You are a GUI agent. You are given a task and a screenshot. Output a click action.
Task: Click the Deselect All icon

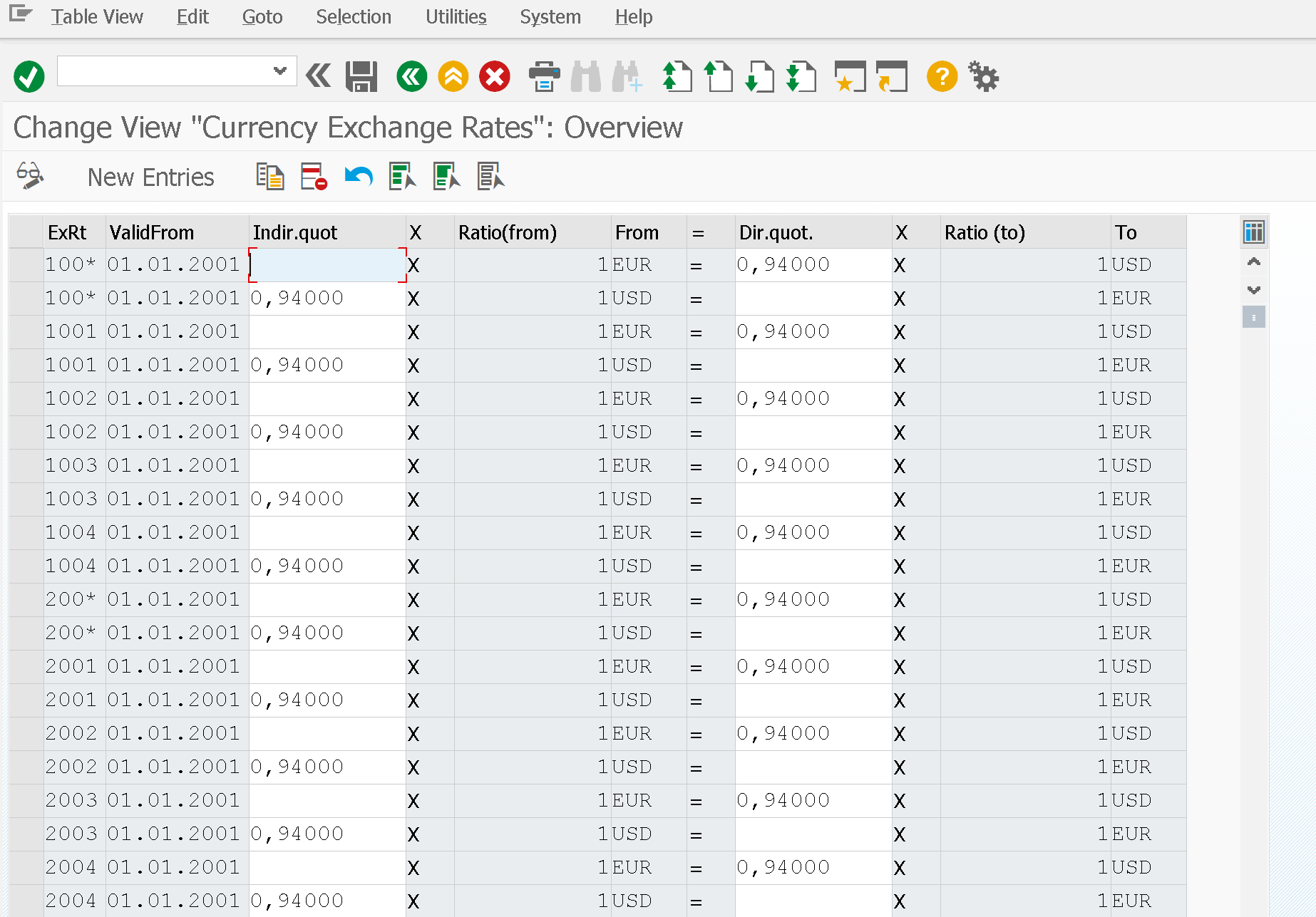[491, 177]
